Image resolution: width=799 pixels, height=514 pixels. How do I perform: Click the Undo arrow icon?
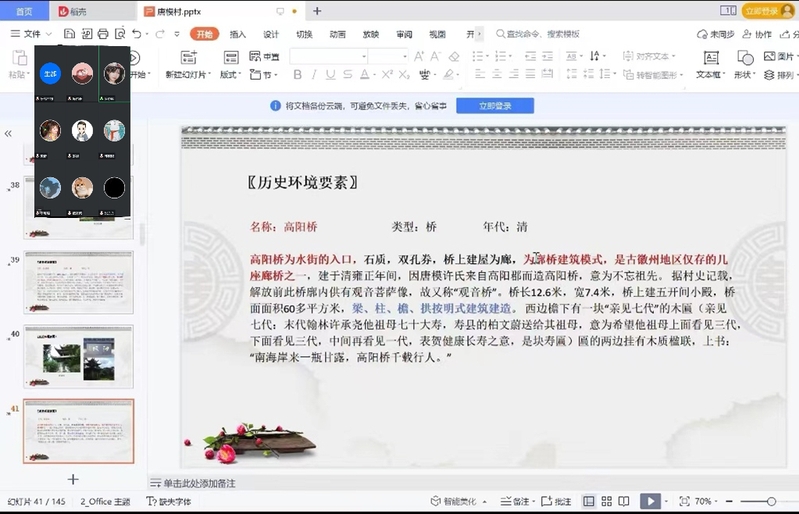coord(134,34)
